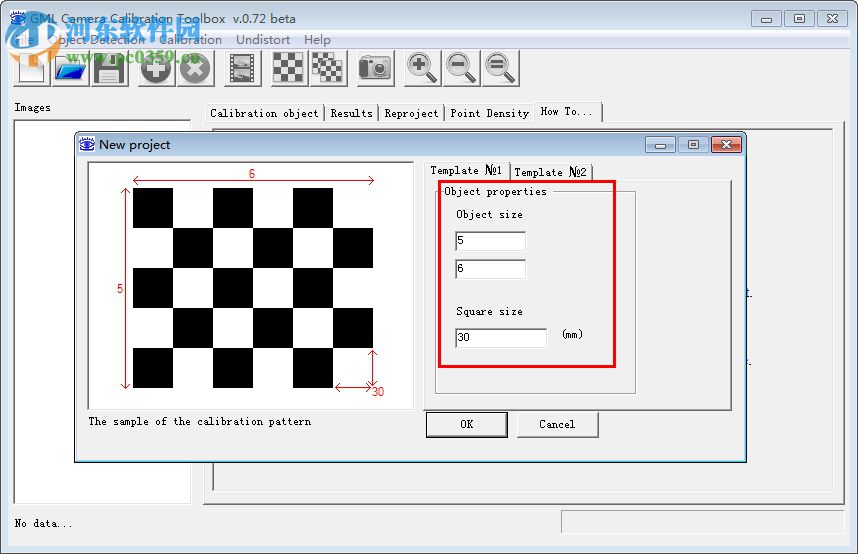Click the "Square size" label
The width and height of the screenshot is (858, 554).
click(489, 311)
